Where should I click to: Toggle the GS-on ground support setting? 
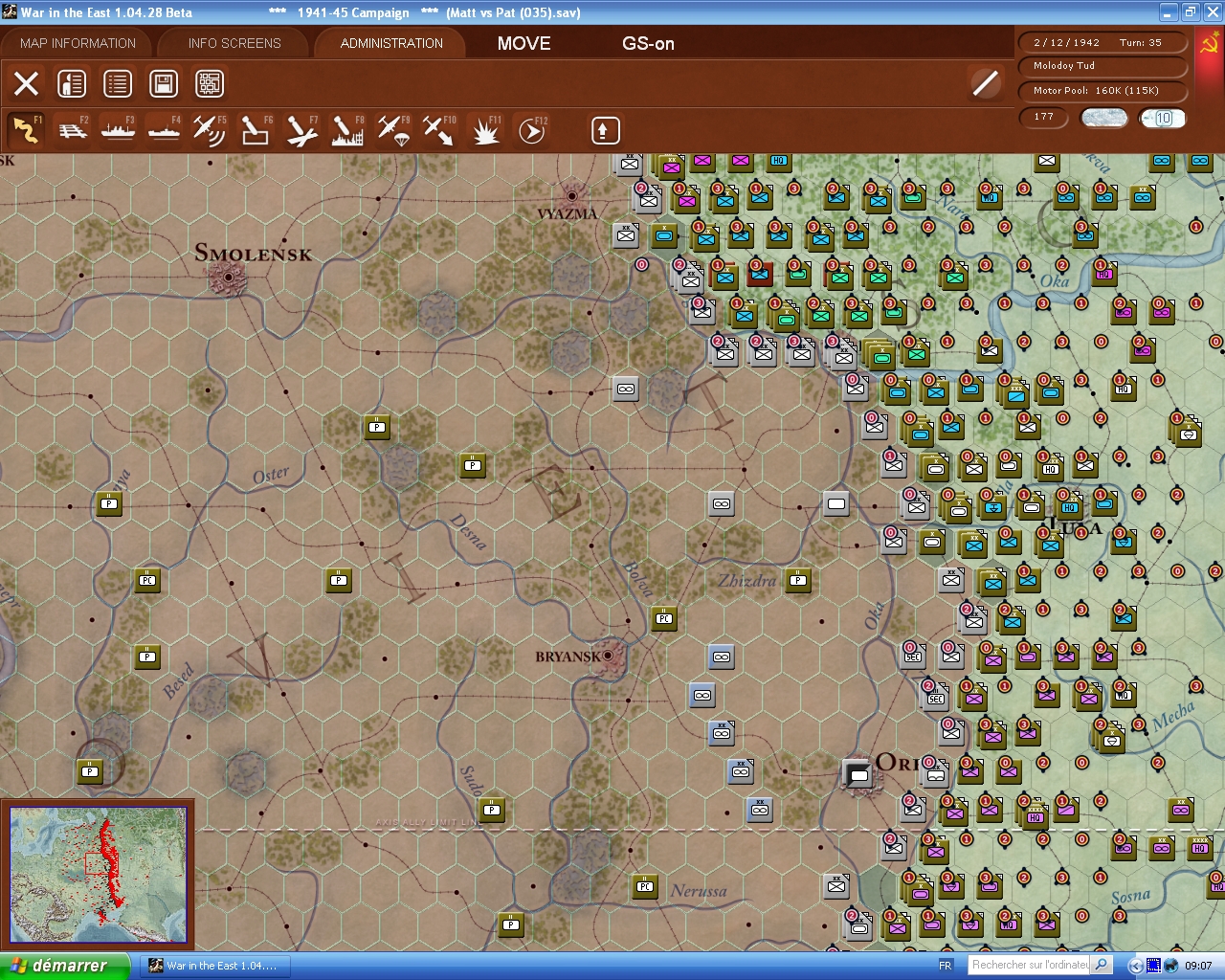coord(648,43)
